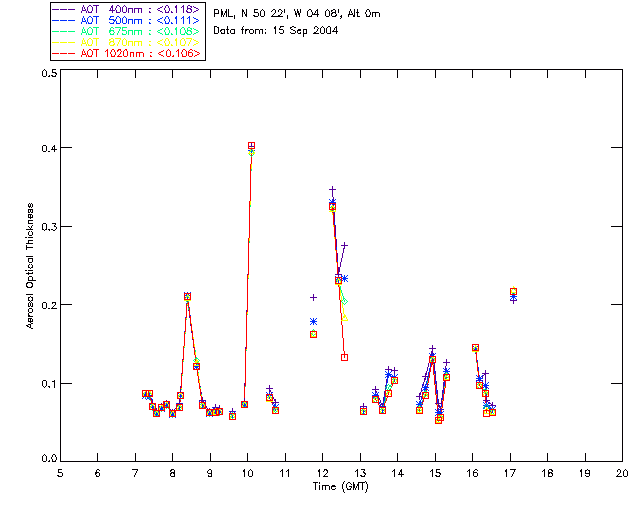Click the Aerosol Optical Thickness axis title
640x512 pixels.
click(30, 267)
